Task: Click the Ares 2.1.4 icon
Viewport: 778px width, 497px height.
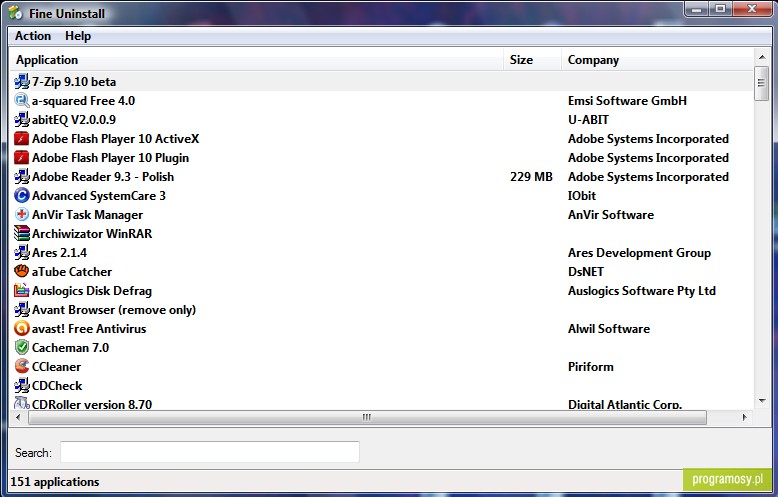Action: point(22,252)
